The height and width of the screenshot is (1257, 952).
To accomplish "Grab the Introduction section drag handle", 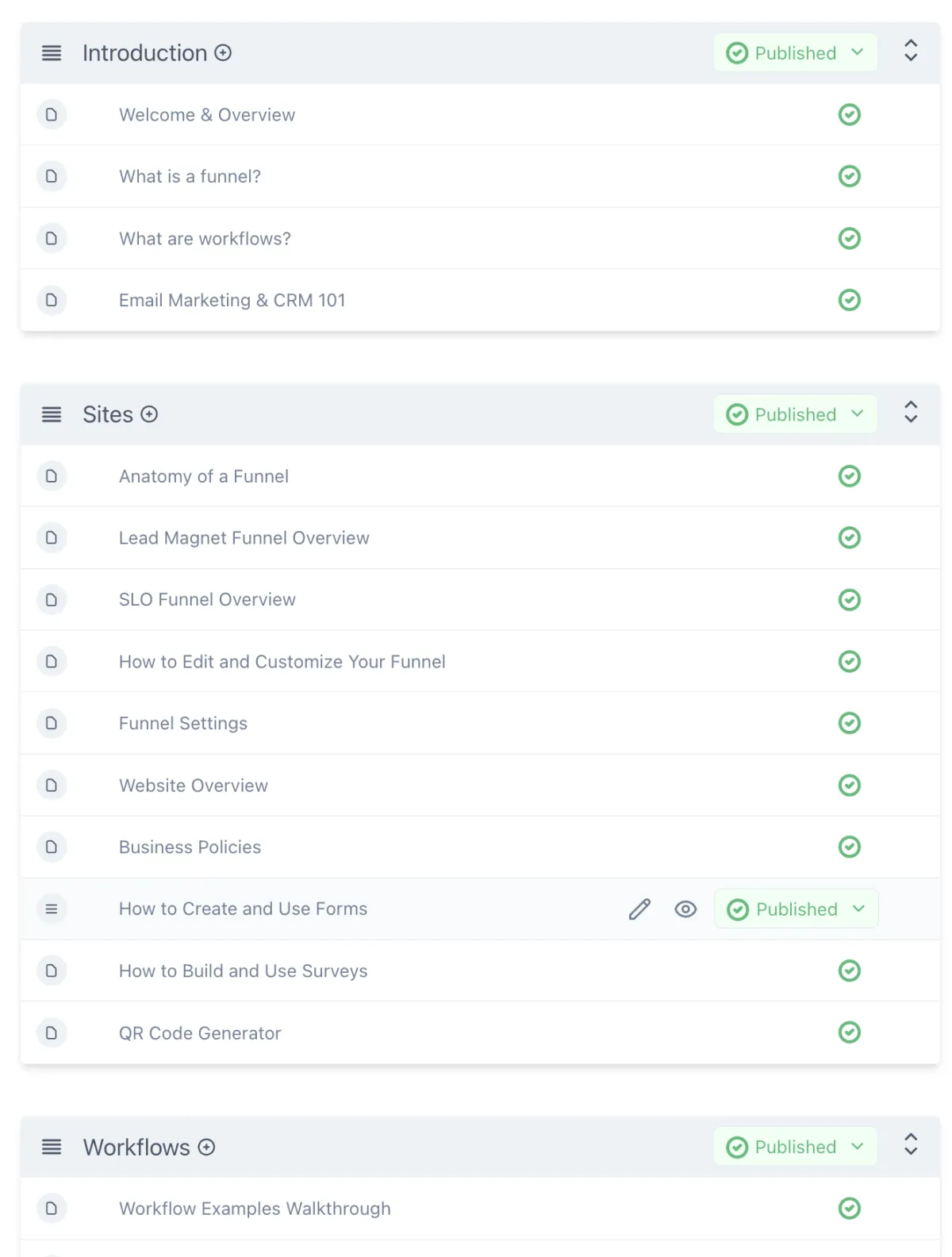I will pos(52,53).
